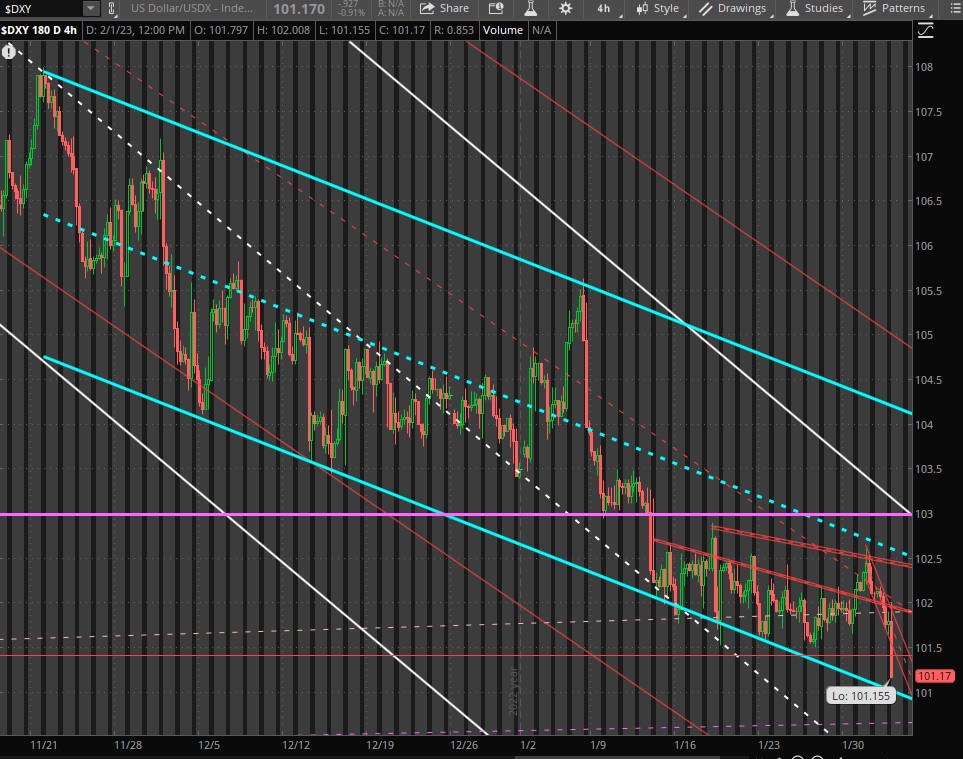Image resolution: width=963 pixels, height=759 pixels.
Task: Select the magenta horizontal line at 103
Action: [300, 514]
